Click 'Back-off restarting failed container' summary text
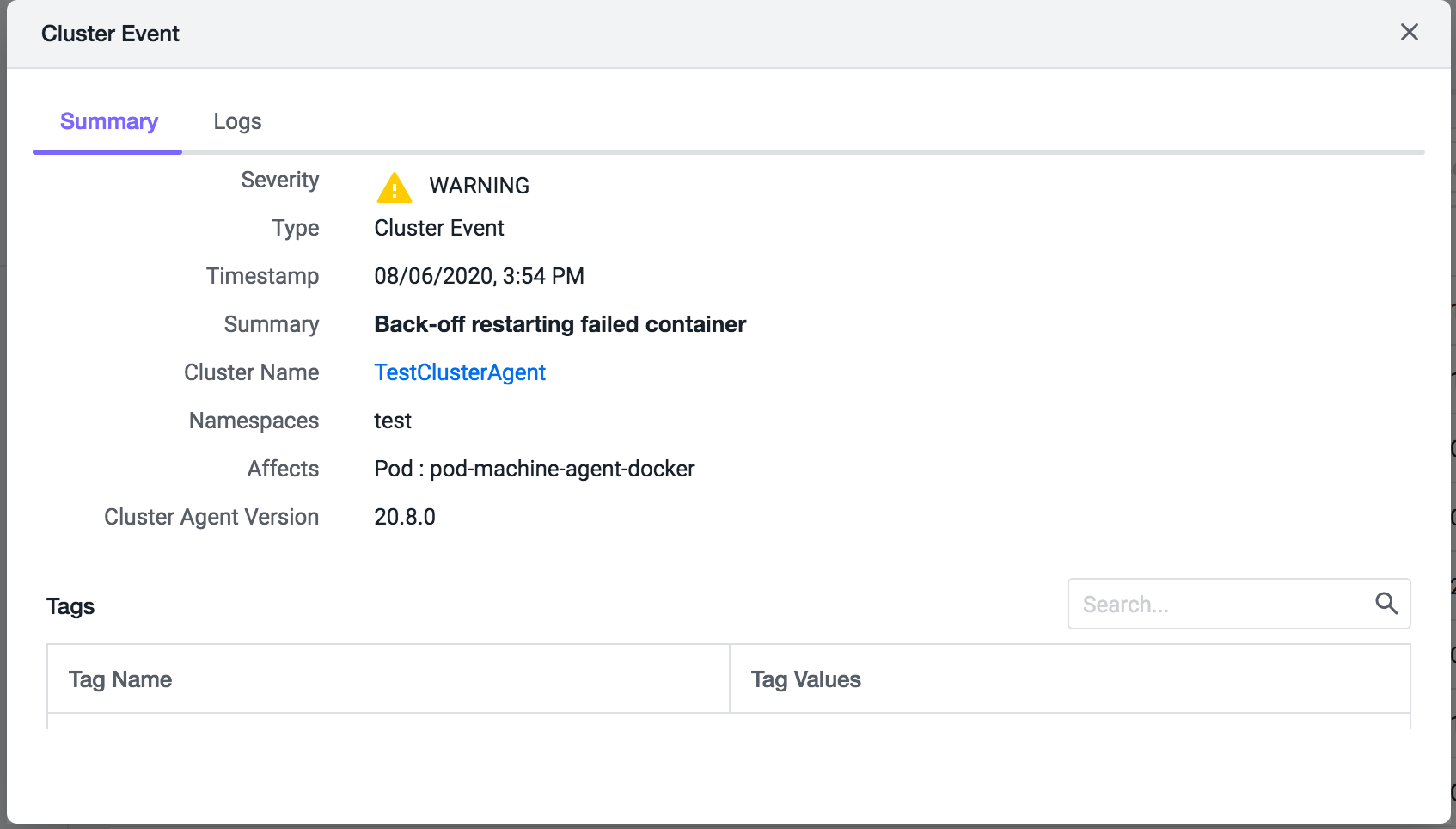1456x829 pixels. point(560,324)
